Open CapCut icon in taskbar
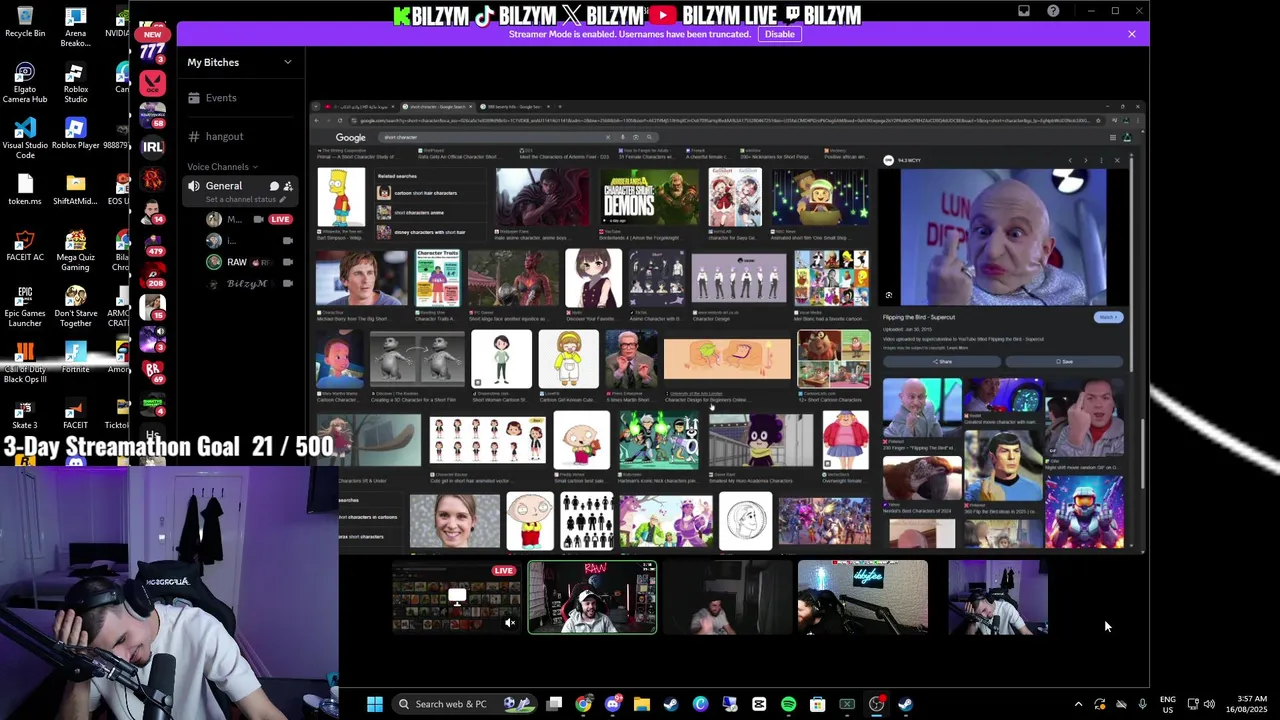The image size is (1280, 720). (x=759, y=704)
